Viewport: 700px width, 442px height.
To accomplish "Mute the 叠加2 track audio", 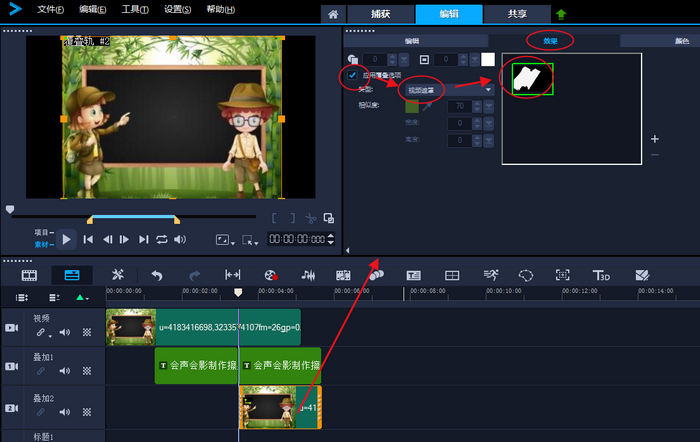I will pyautogui.click(x=65, y=412).
